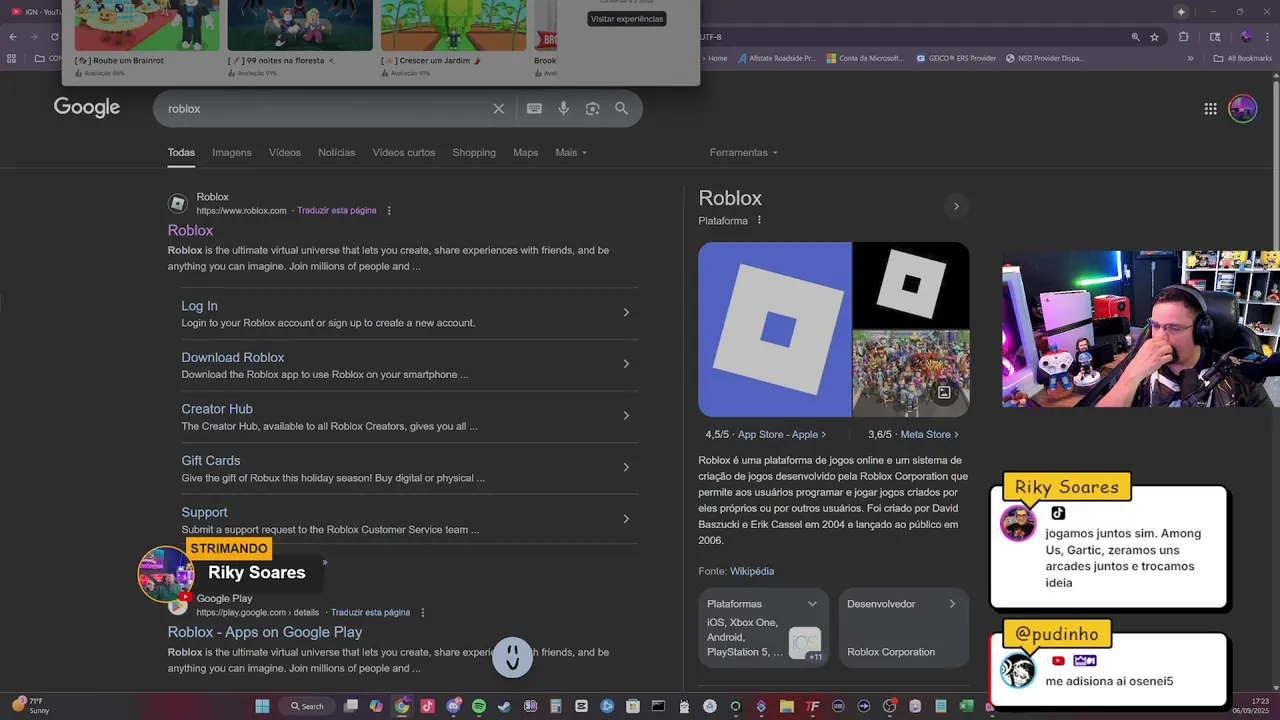Open Chrome profile avatar in toolbar
Viewport: 1280px width, 720px height.
click(1246, 37)
